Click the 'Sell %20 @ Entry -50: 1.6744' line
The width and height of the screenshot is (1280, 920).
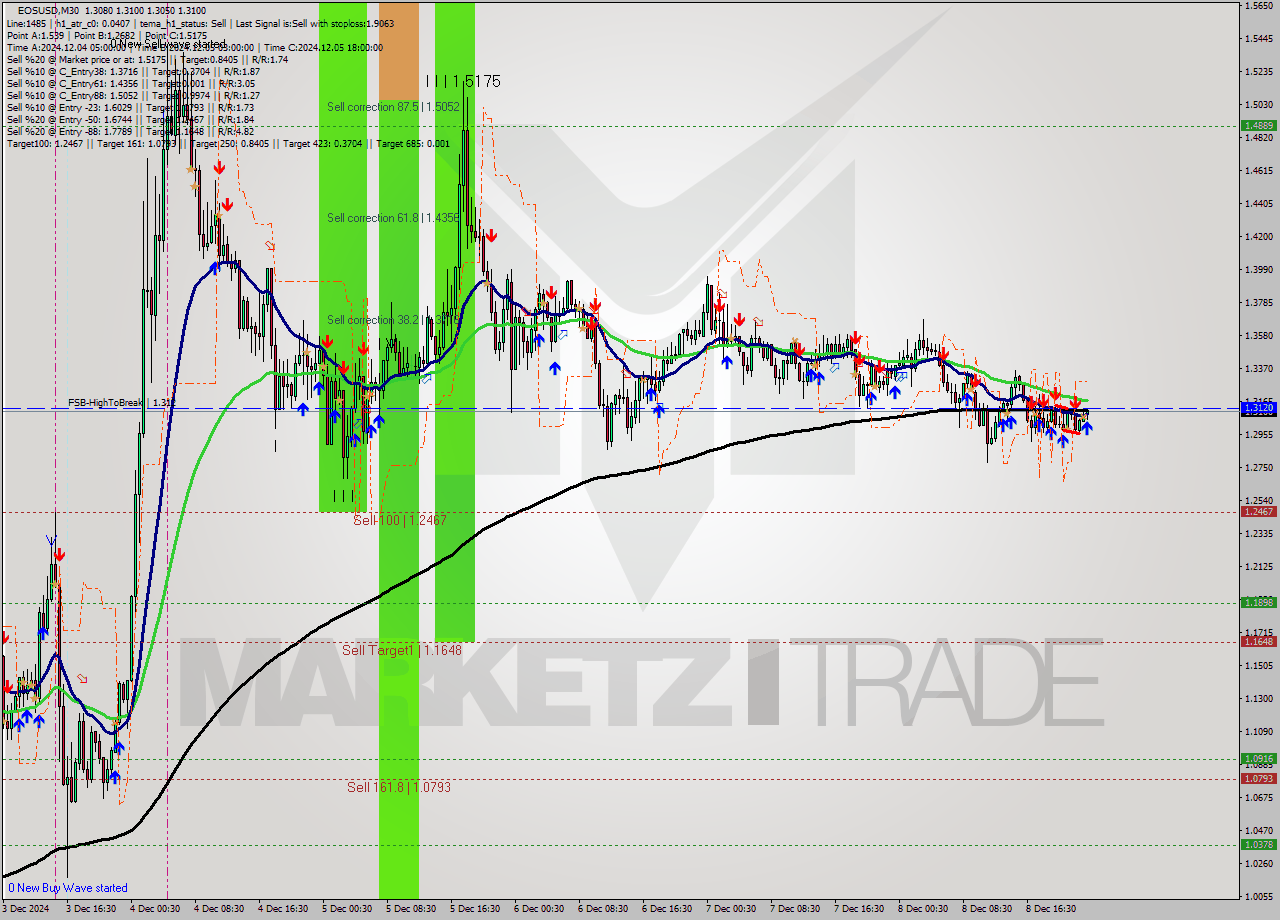(x=130, y=119)
